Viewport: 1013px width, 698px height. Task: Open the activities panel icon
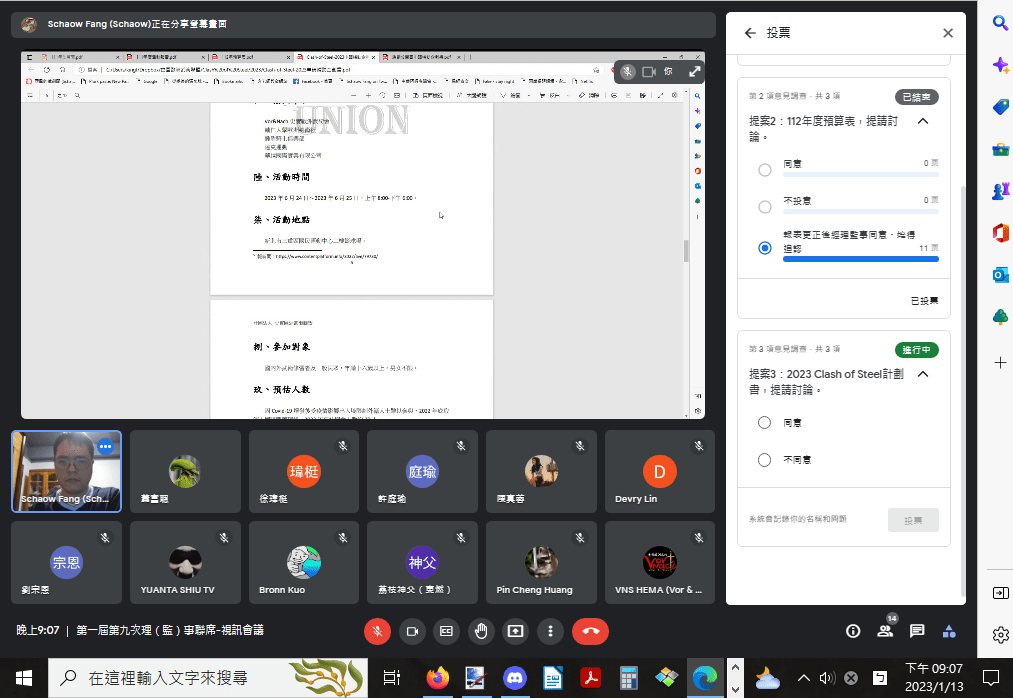point(949,631)
